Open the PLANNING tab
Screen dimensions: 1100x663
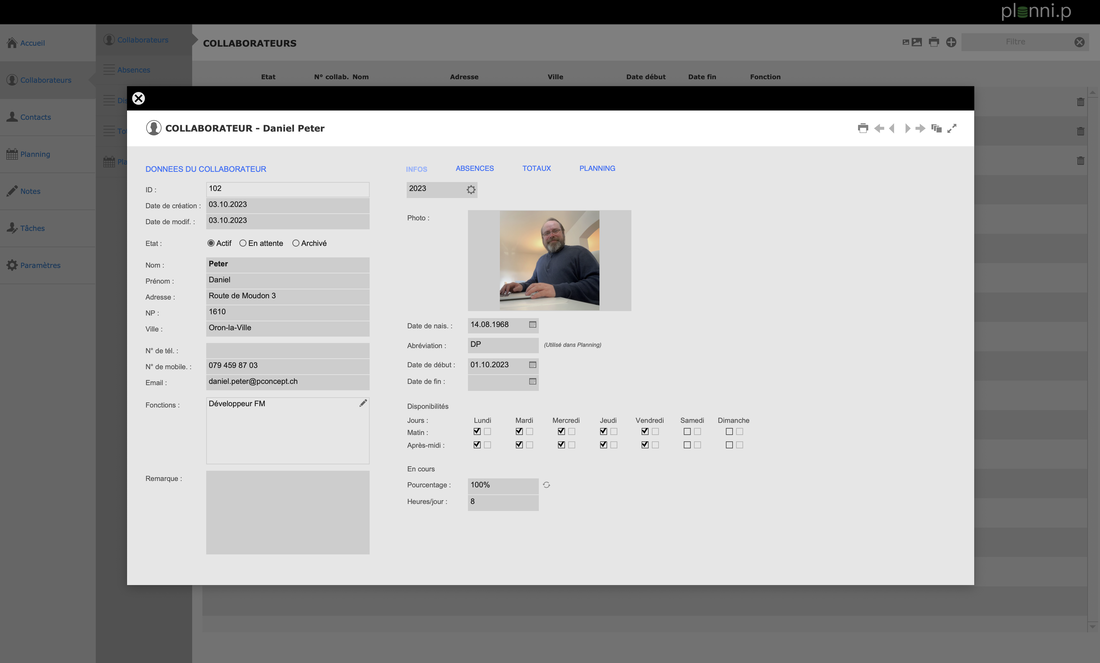(597, 169)
